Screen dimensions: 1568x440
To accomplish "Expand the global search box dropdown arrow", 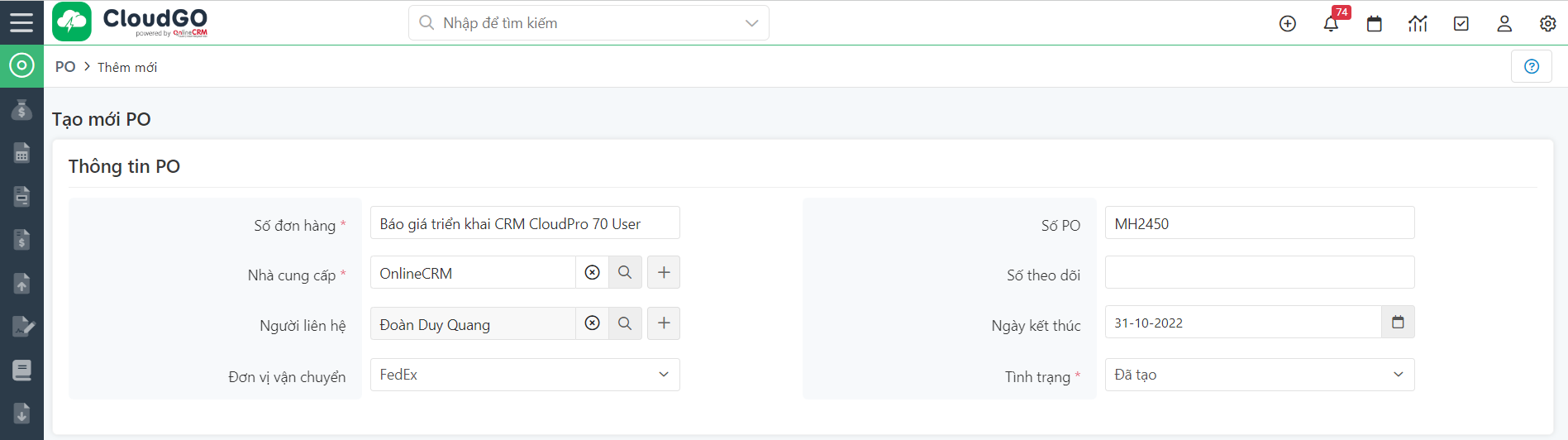I will [x=751, y=23].
